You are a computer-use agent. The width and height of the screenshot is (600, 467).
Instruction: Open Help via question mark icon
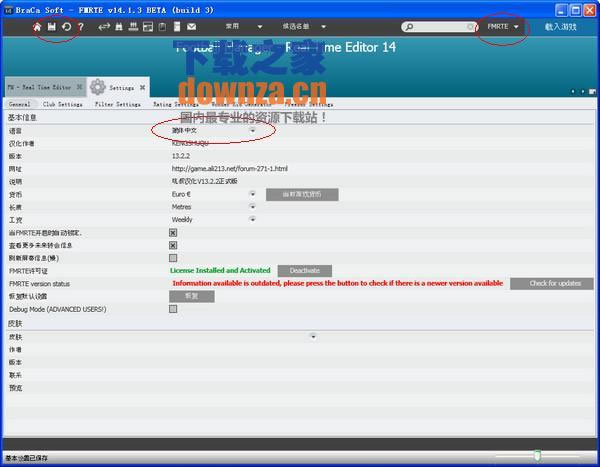coord(80,26)
